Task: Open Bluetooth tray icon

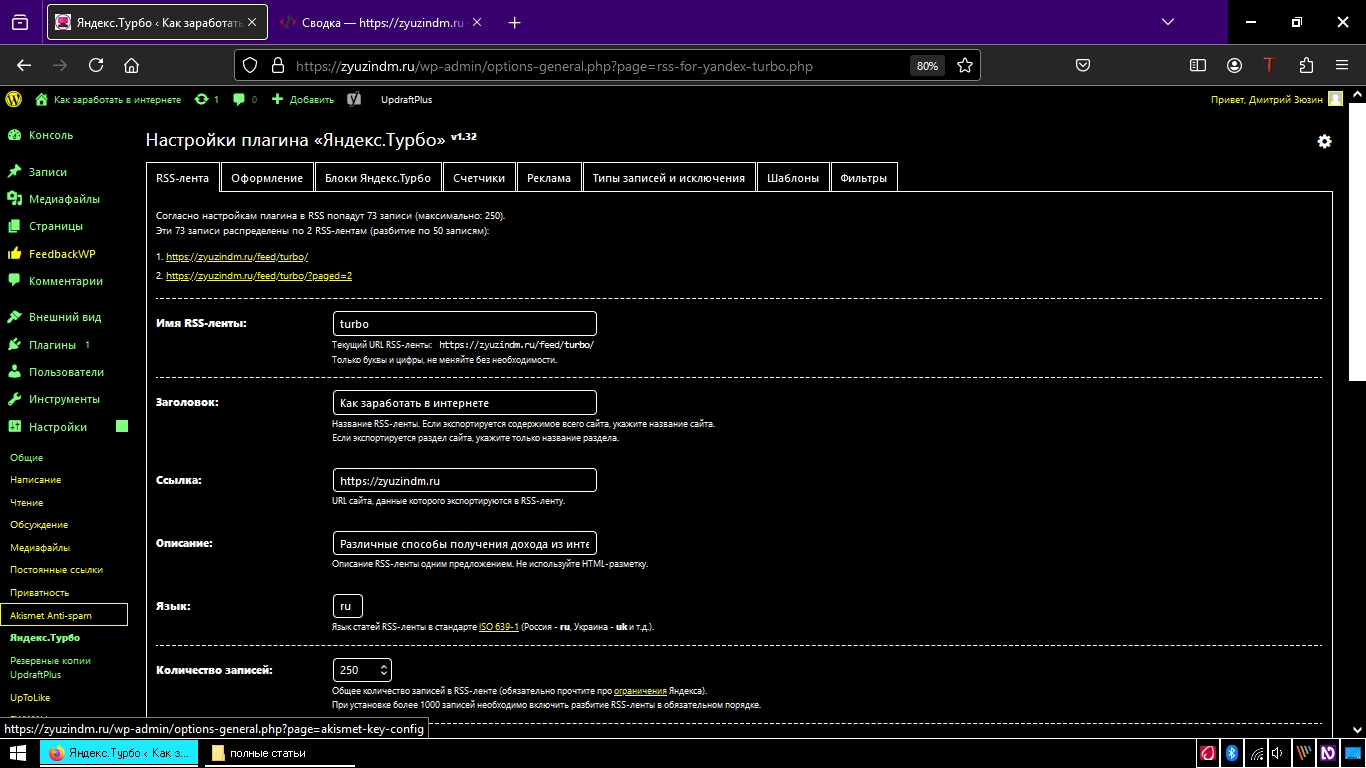Action: coord(1233,753)
